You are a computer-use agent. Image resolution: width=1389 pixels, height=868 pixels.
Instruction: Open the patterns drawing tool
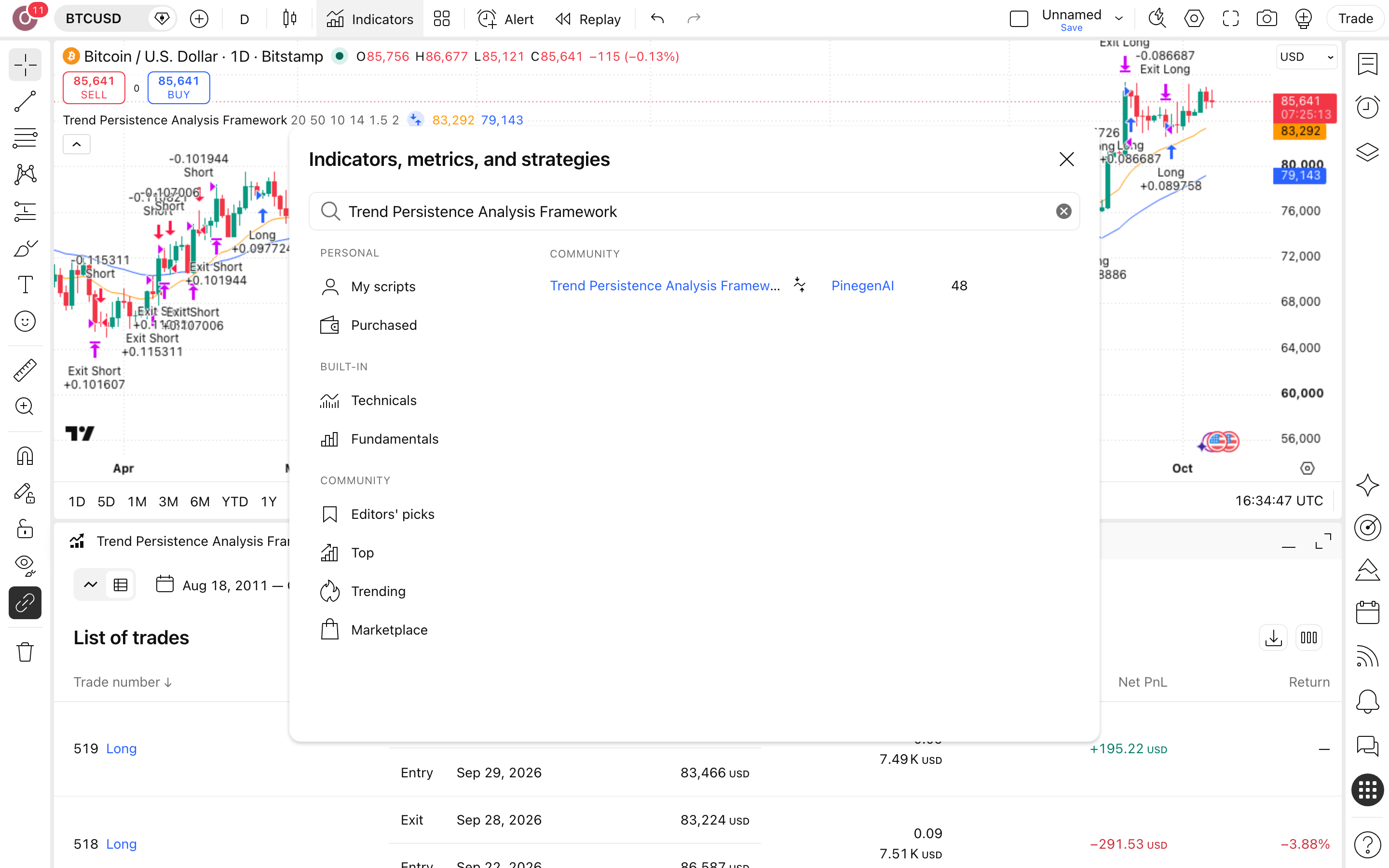tap(25, 175)
